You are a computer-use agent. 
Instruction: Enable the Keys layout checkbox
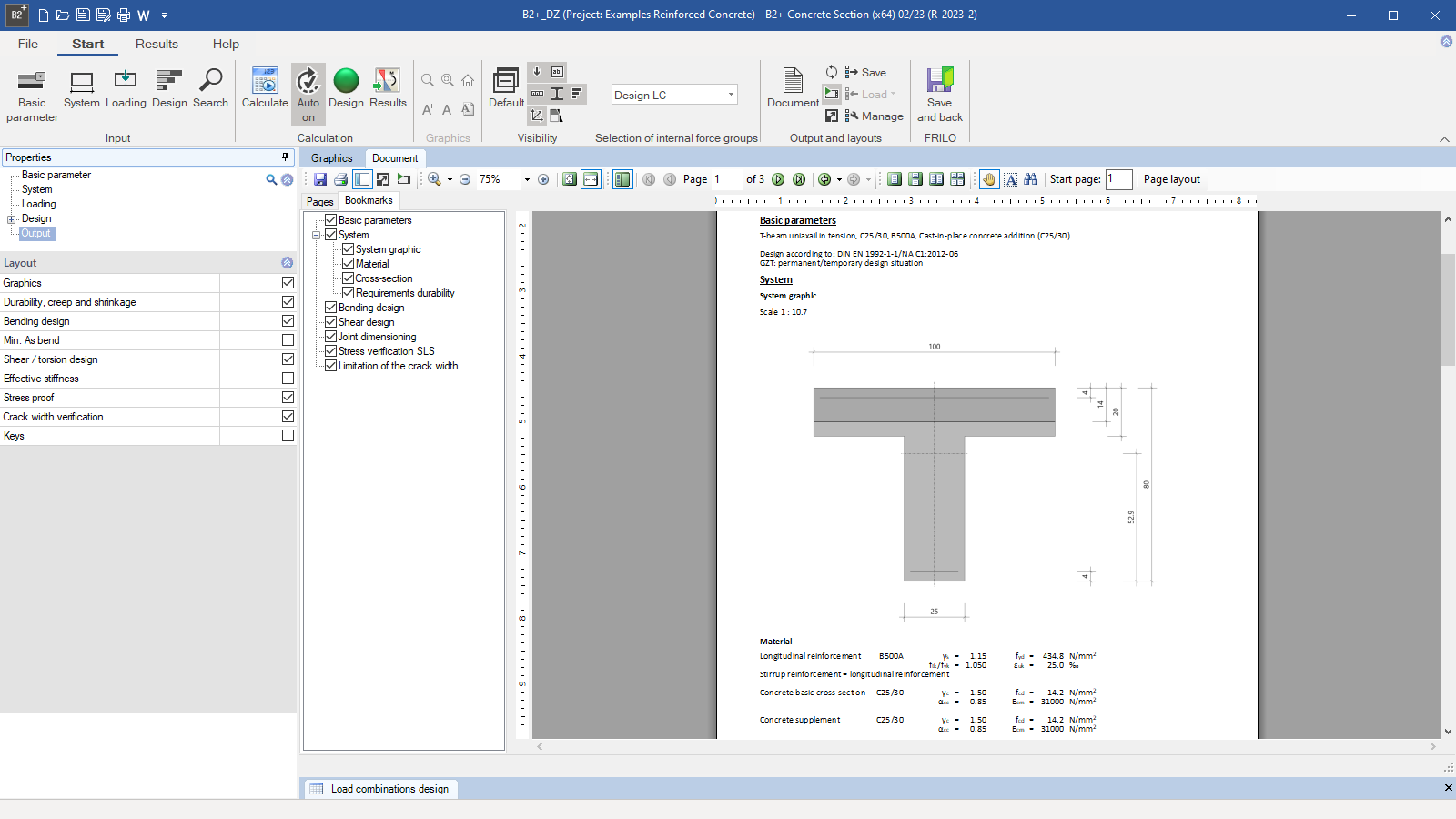click(288, 436)
